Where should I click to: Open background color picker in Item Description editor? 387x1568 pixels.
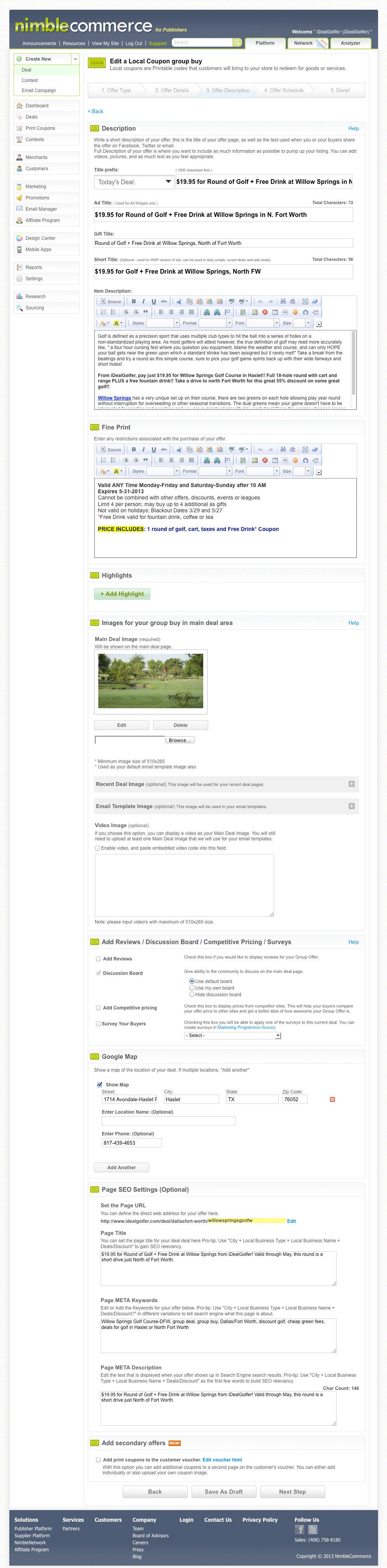(118, 323)
